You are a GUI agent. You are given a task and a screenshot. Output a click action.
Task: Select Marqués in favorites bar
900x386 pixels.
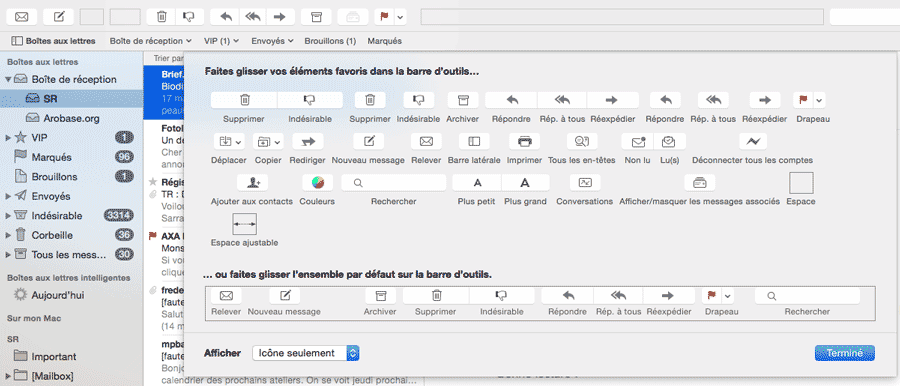point(385,41)
